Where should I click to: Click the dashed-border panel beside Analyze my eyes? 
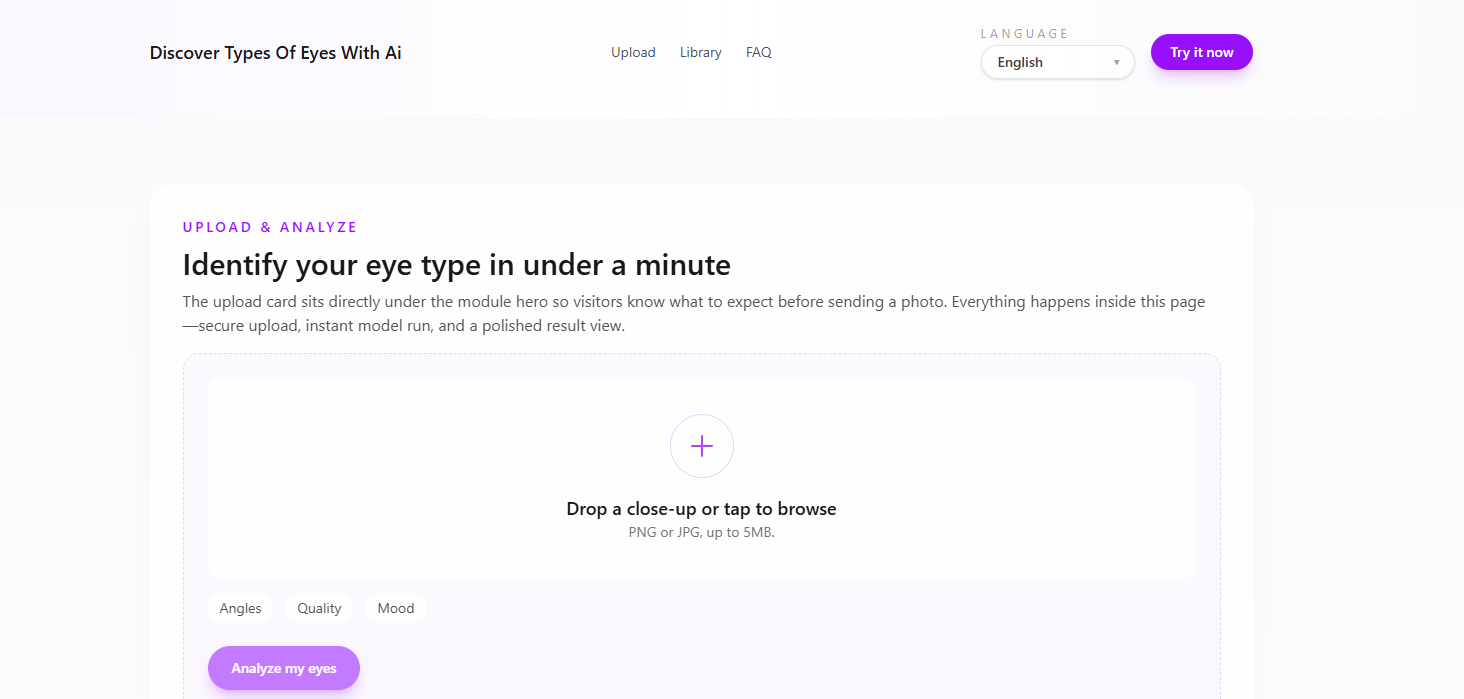[x=780, y=665]
